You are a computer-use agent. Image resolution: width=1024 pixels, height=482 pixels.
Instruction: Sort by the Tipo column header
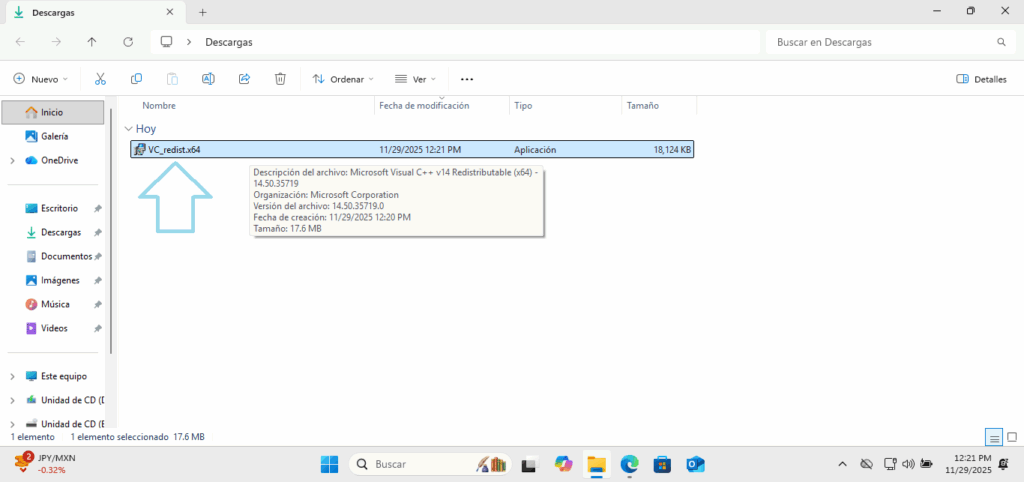522,105
